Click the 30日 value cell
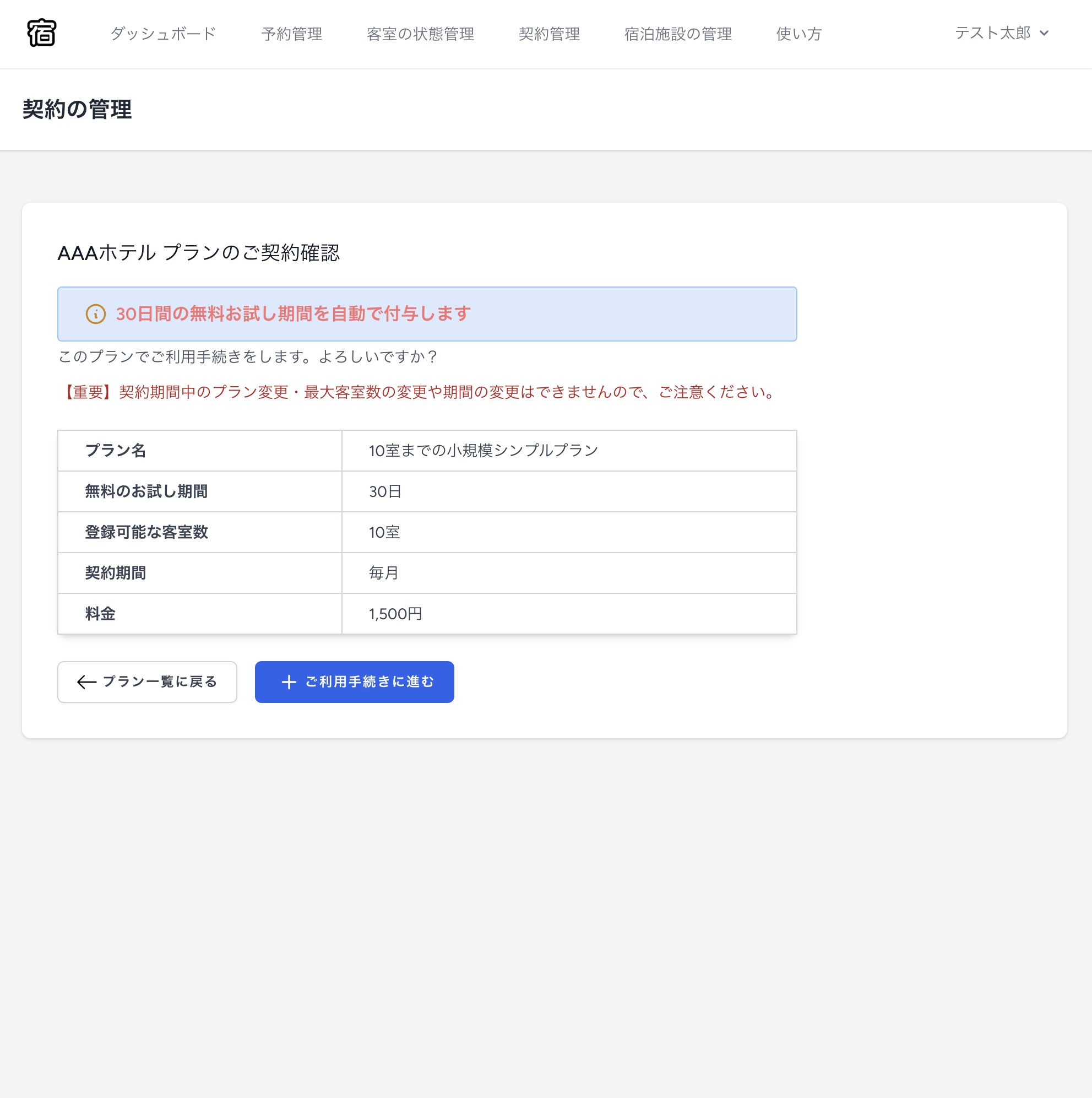This screenshot has height=1098, width=1092. (x=569, y=491)
